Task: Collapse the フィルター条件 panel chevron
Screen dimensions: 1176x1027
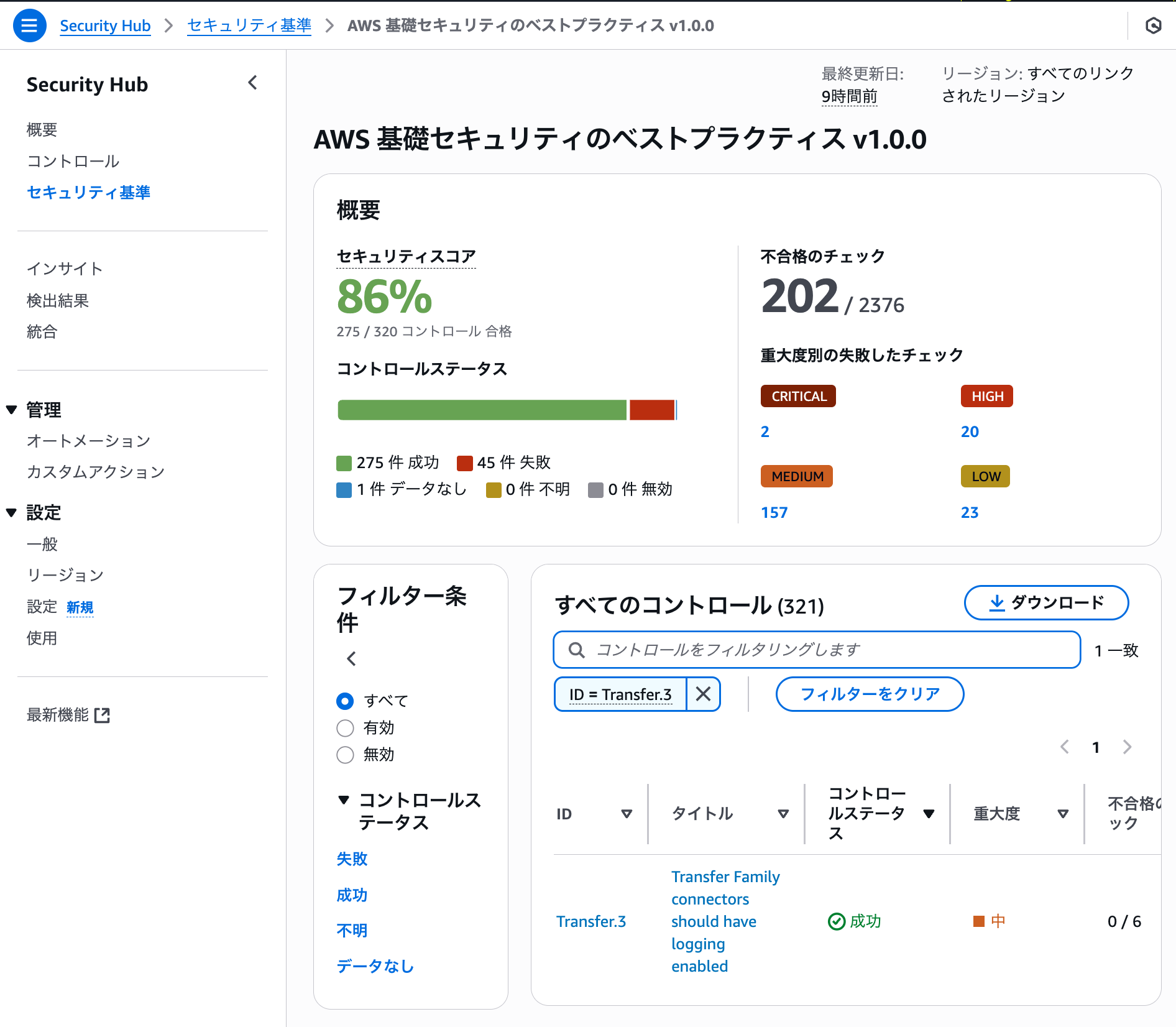Action: point(351,658)
